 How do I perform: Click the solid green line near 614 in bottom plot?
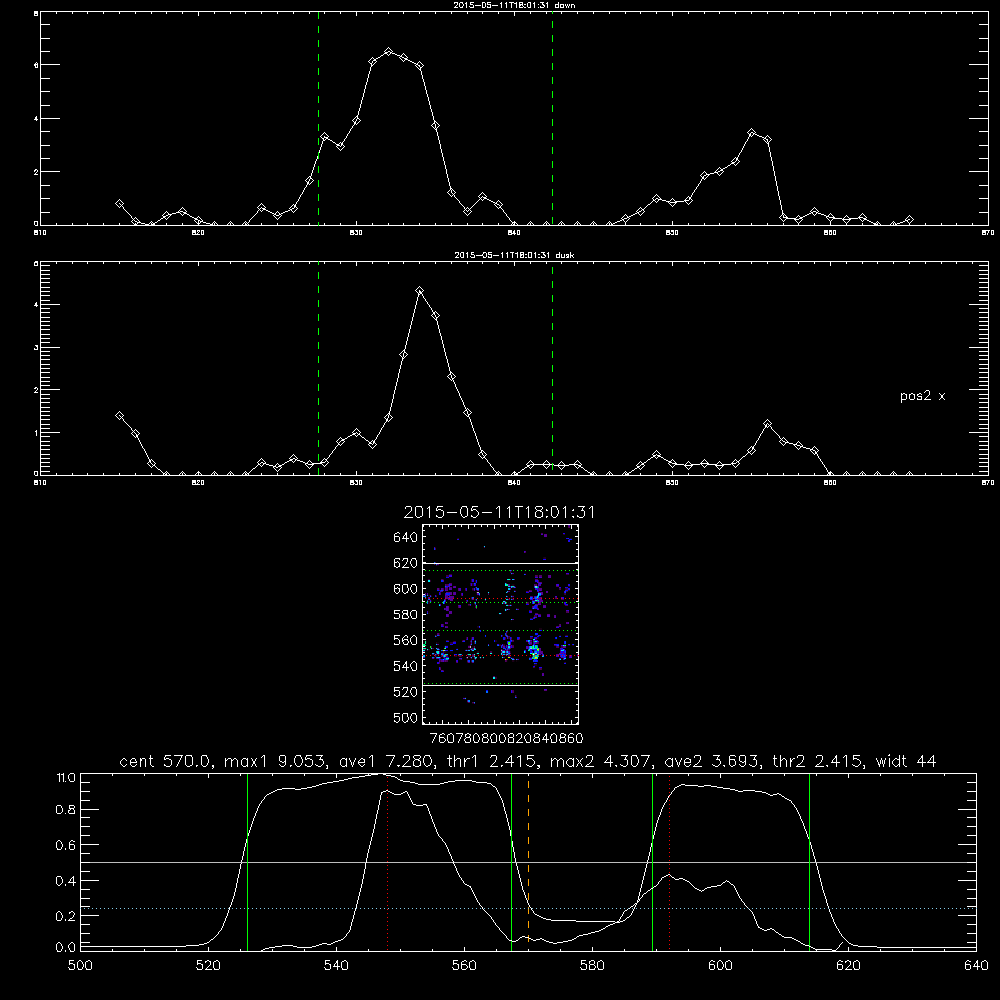click(809, 861)
